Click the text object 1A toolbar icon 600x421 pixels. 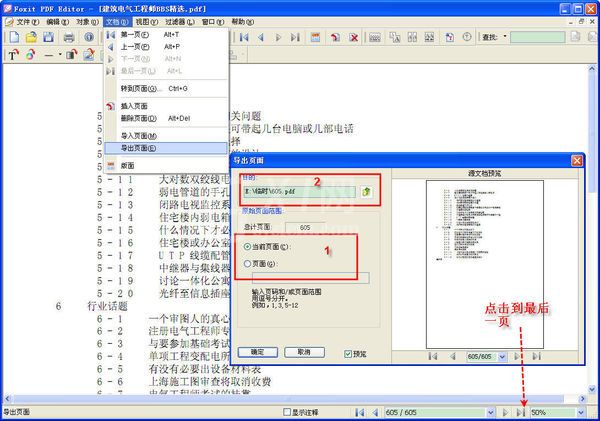(x=395, y=37)
